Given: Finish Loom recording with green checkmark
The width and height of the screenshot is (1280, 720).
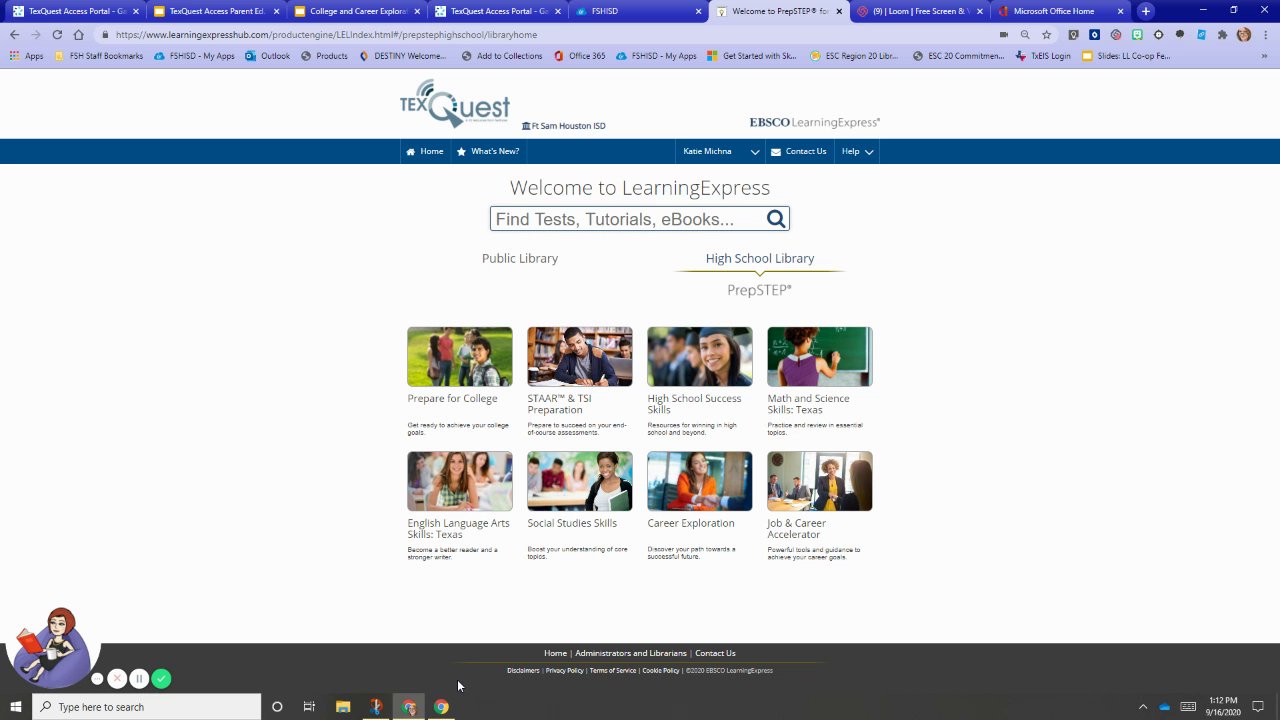Looking at the screenshot, I should (161, 679).
